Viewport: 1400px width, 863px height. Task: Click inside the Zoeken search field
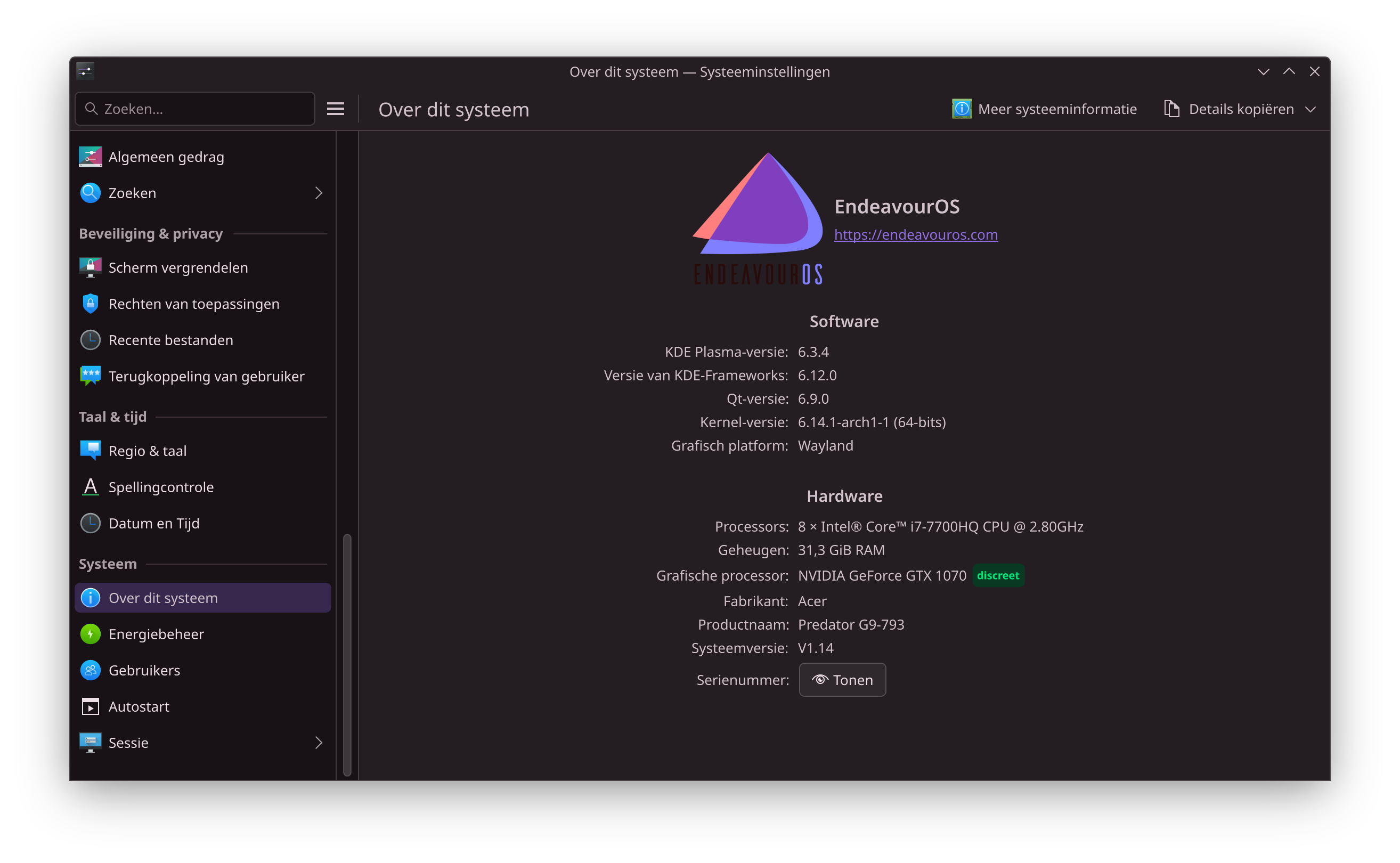195,109
